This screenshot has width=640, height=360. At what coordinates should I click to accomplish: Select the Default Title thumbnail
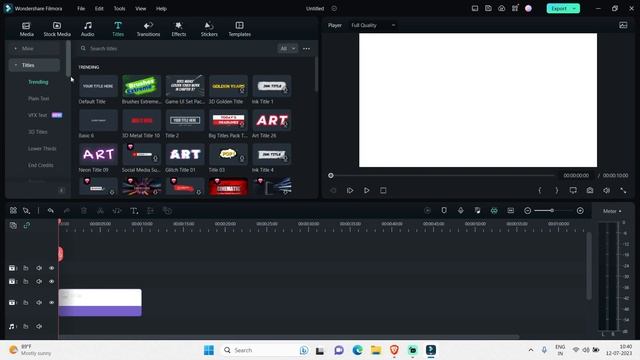98,86
